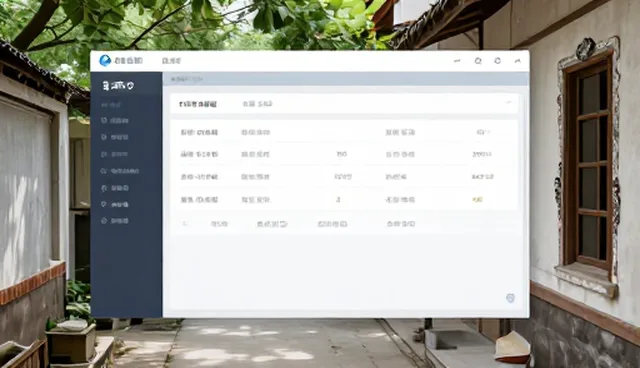The width and height of the screenshot is (640, 368).
Task: Click the shield badge icon at content bottom corner
Action: tap(510, 298)
